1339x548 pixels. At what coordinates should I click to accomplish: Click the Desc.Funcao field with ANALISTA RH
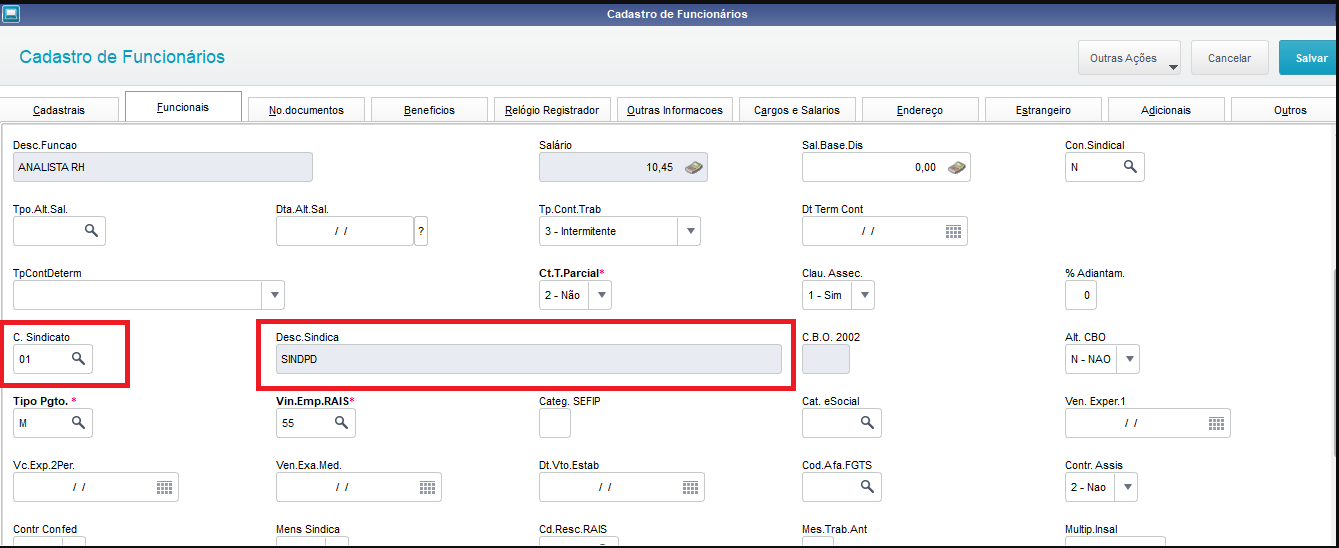click(163, 167)
